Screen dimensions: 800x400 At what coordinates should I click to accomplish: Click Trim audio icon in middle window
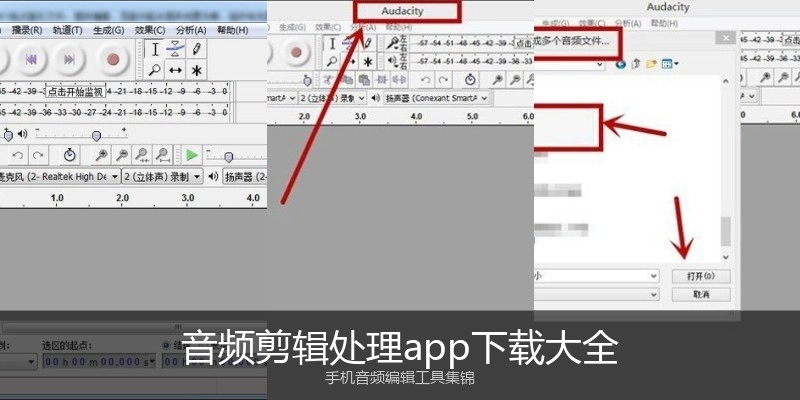click(x=382, y=80)
